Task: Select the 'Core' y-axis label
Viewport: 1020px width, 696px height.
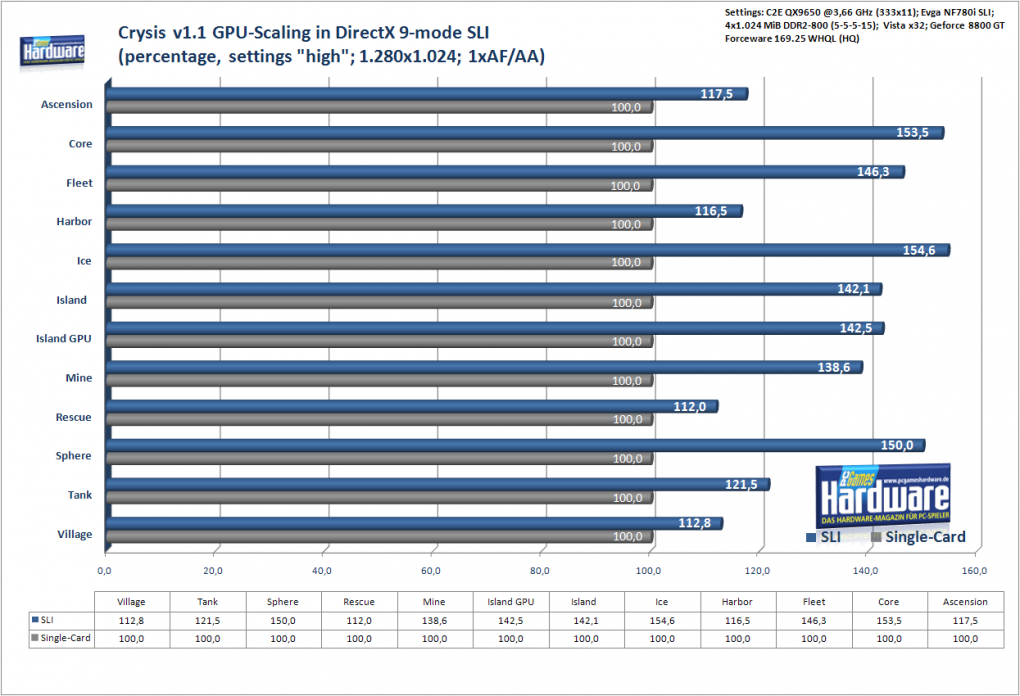Action: [x=81, y=144]
